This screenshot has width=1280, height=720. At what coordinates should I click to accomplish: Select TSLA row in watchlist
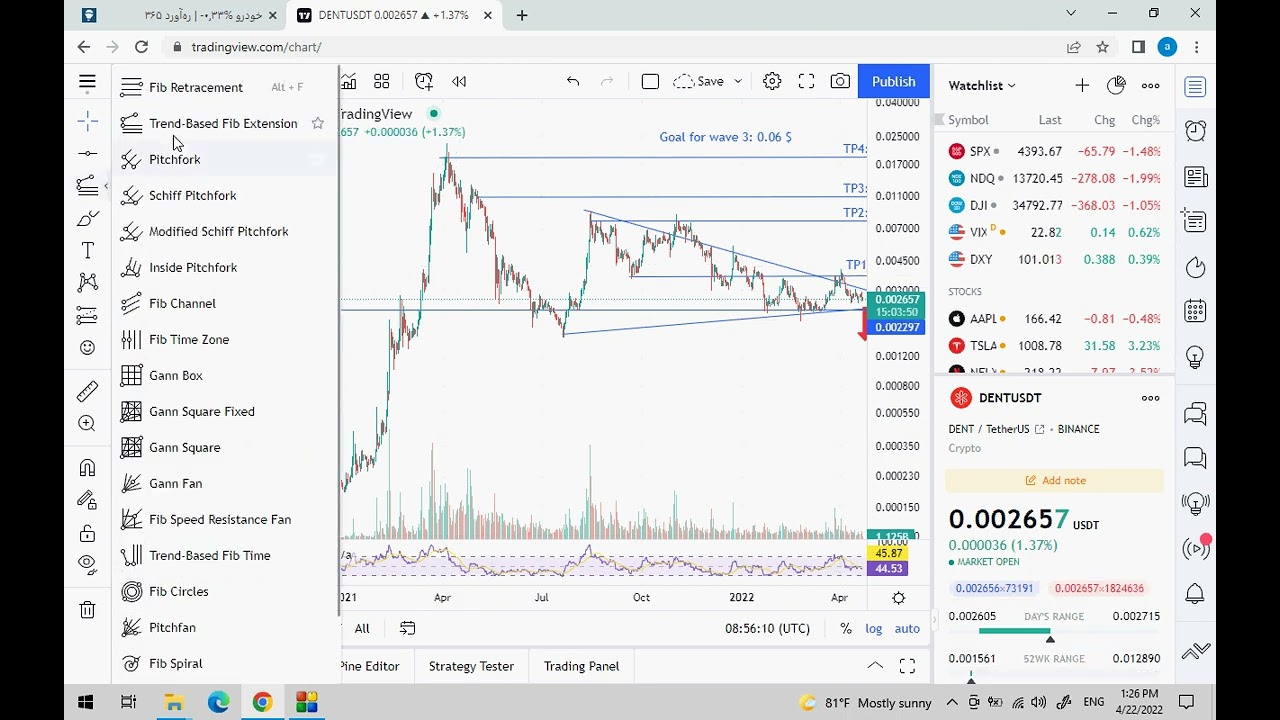tap(1054, 345)
